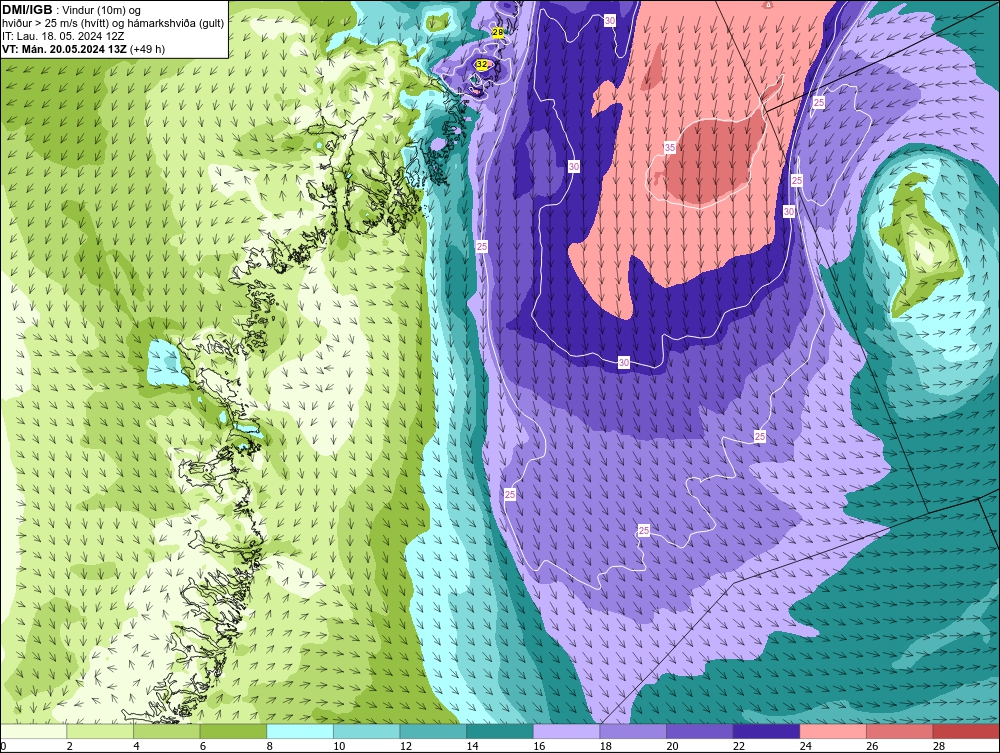Select the 20–22 m/s violet legend swatch

700,731
